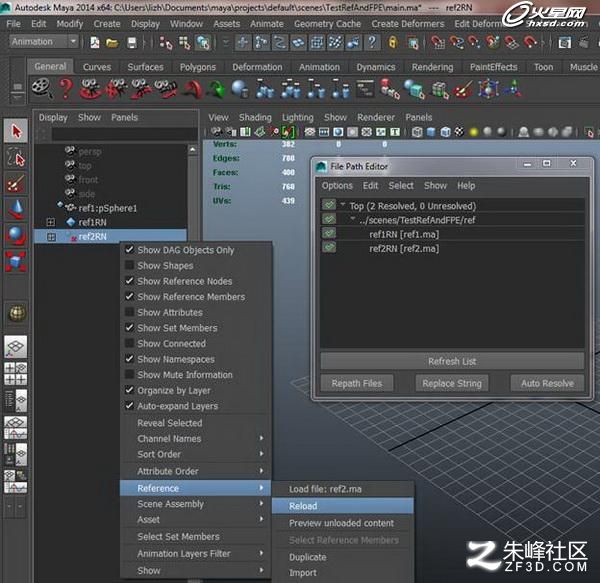Image resolution: width=600 pixels, height=583 pixels.
Task: Click the question mark help icon in status line
Action: coord(372,42)
